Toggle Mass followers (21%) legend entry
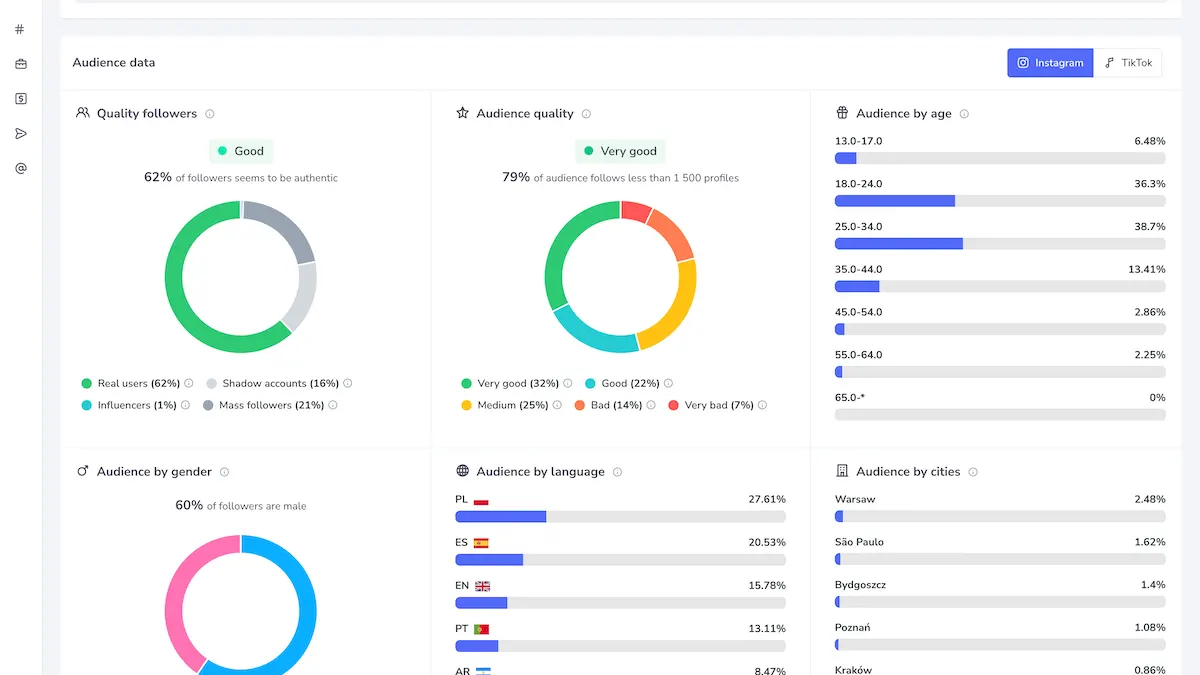Viewport: 1200px width, 675px height. (x=262, y=405)
